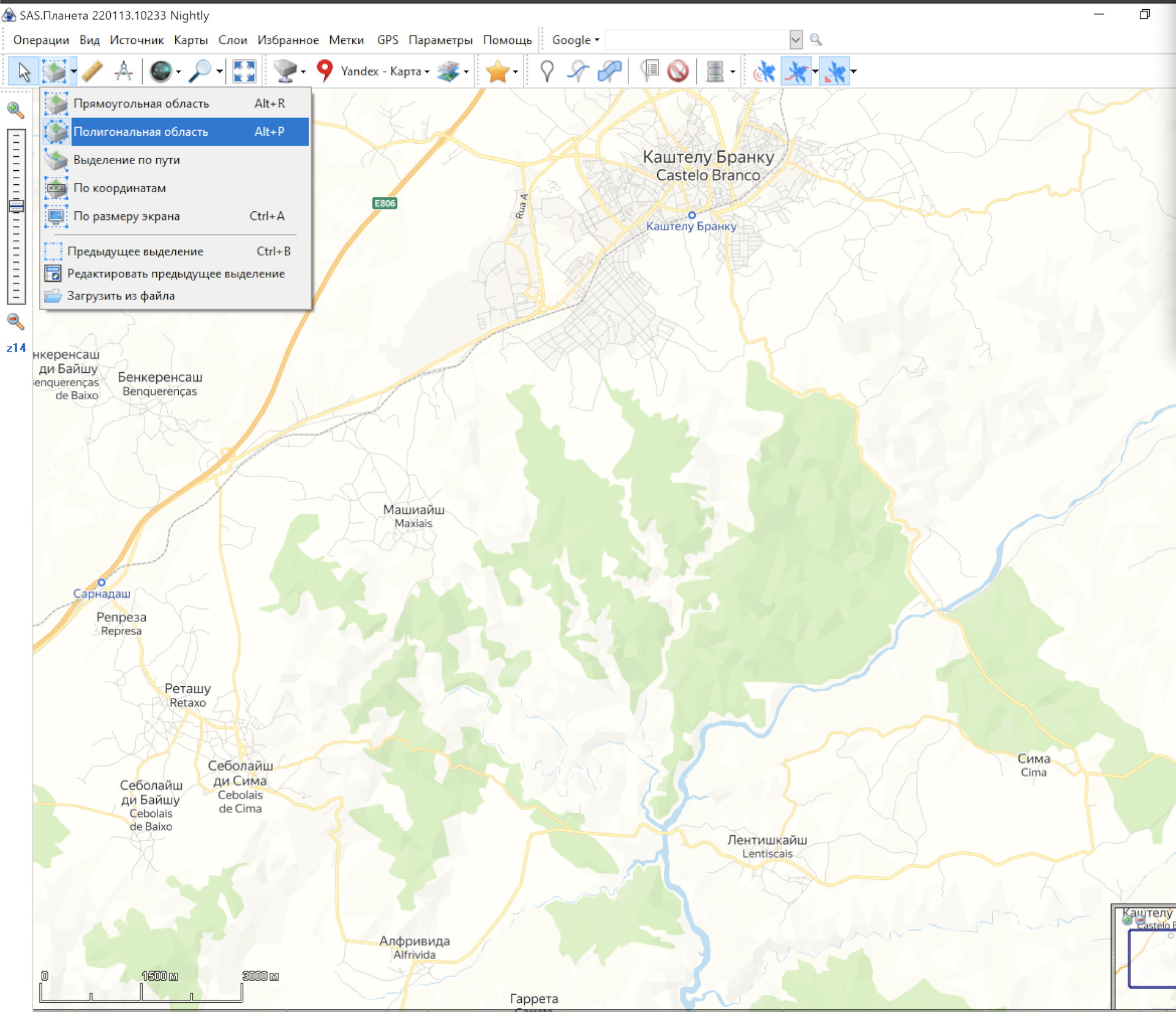Zoom out with the minus magnifier
Image resolution: width=1176 pixels, height=1012 pixels.
[x=16, y=321]
